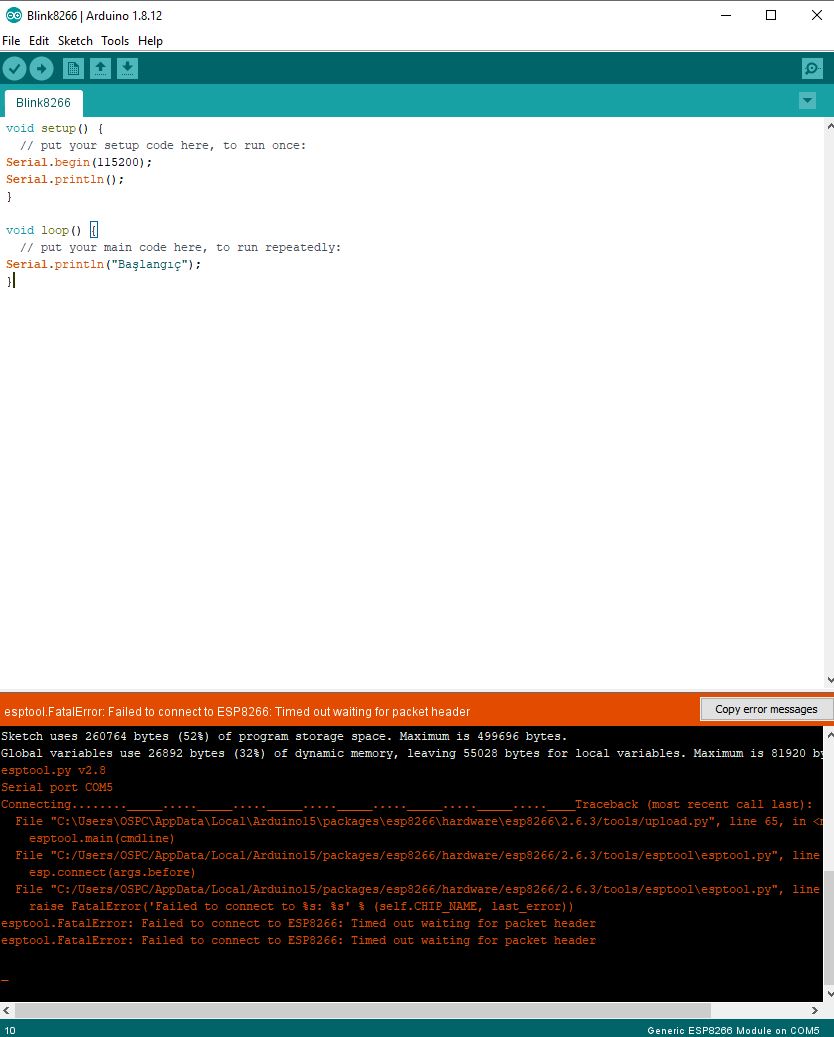Screen dimensions: 834x1037
Task: Click the '// put your setup code here' comment
Action: tap(163, 145)
